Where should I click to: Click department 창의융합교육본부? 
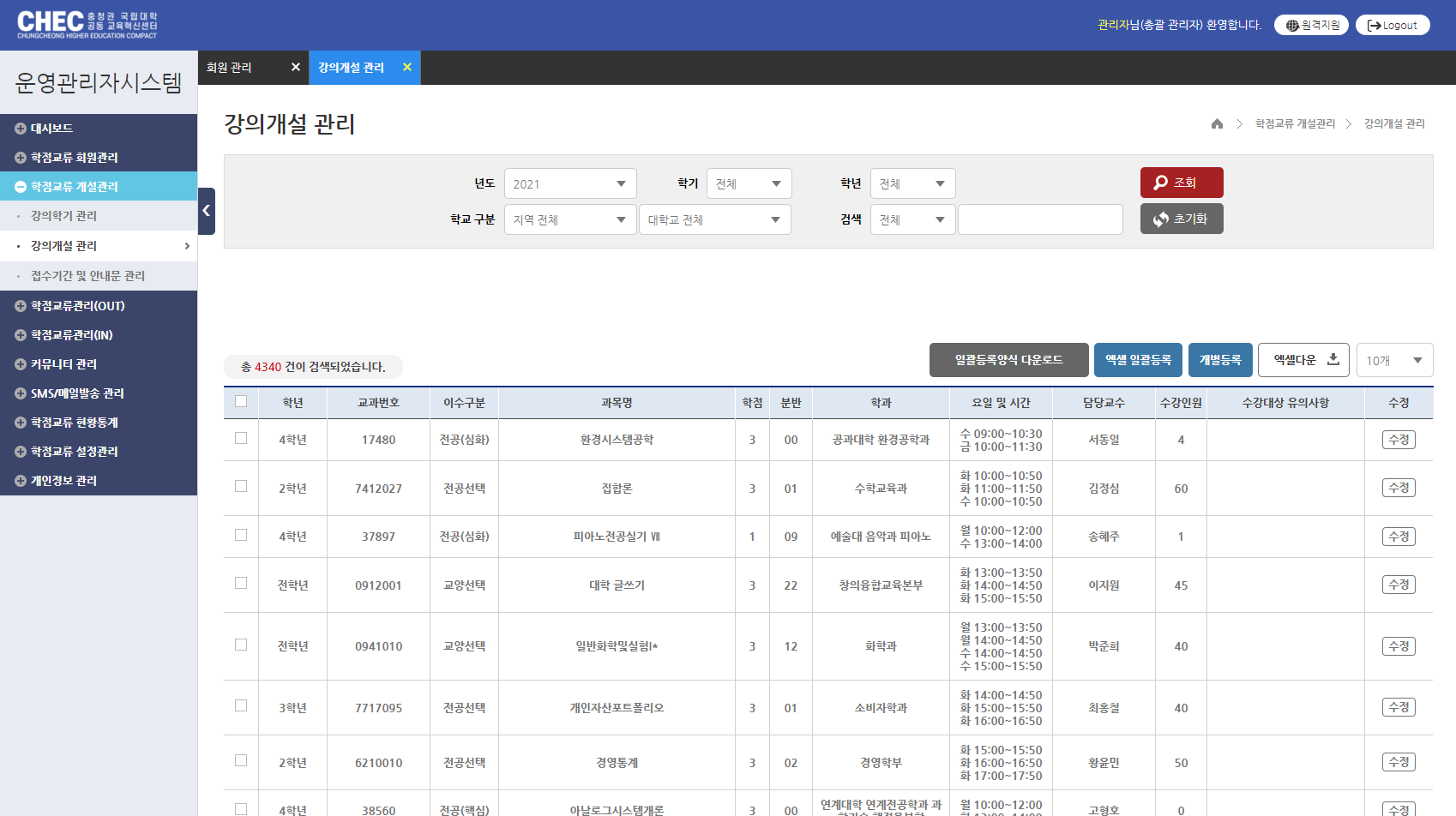click(881, 585)
